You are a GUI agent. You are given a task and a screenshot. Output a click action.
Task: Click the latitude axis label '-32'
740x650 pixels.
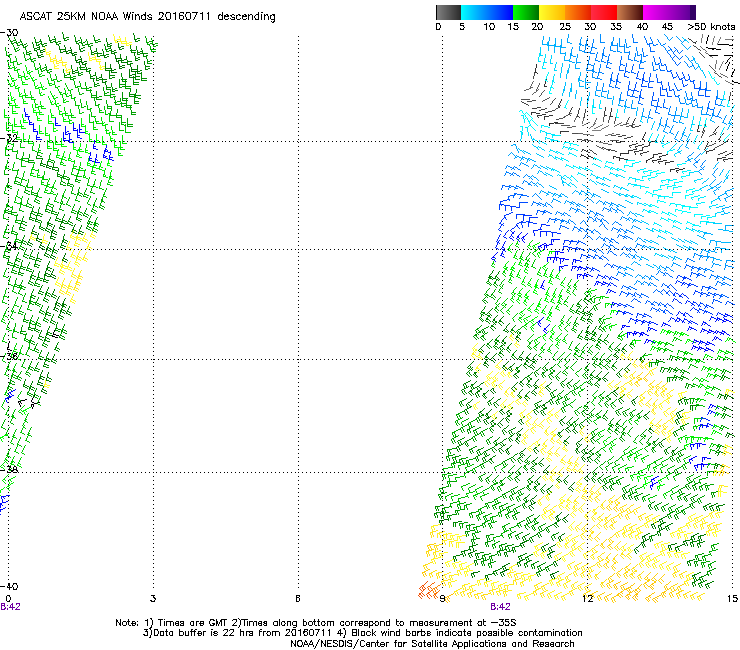pyautogui.click(x=9, y=138)
